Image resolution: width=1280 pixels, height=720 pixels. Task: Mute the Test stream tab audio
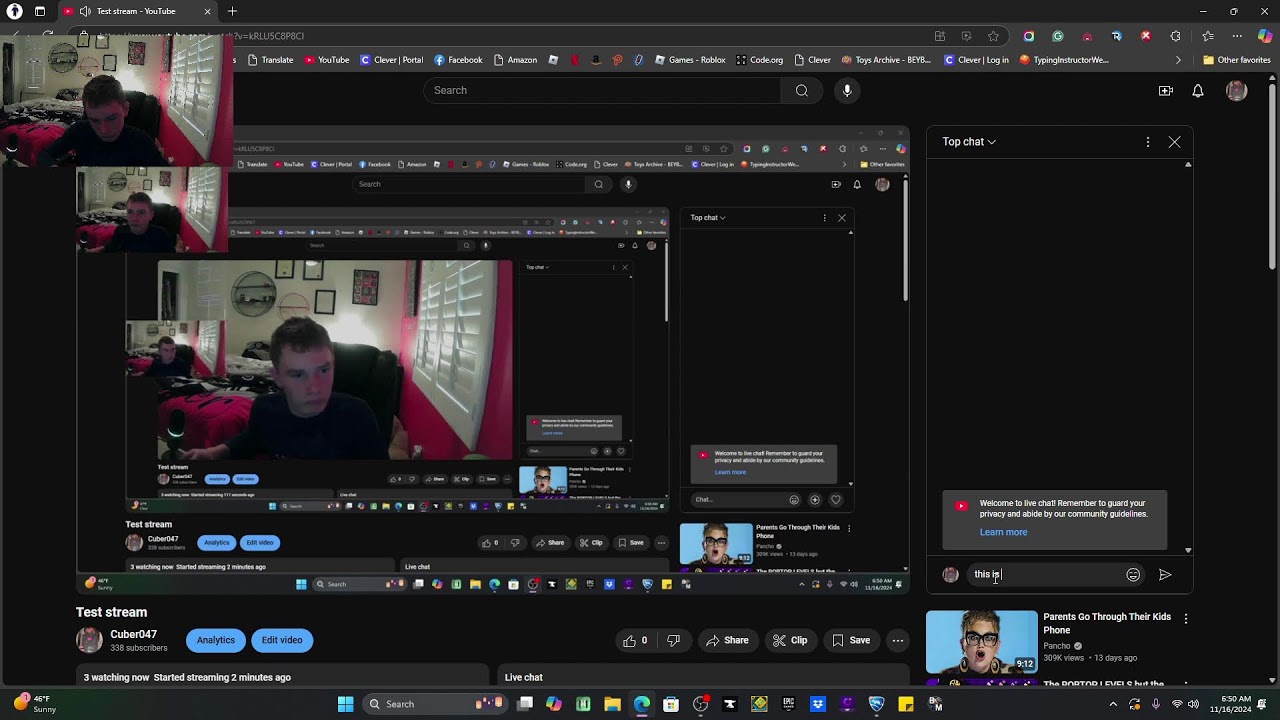[x=85, y=11]
